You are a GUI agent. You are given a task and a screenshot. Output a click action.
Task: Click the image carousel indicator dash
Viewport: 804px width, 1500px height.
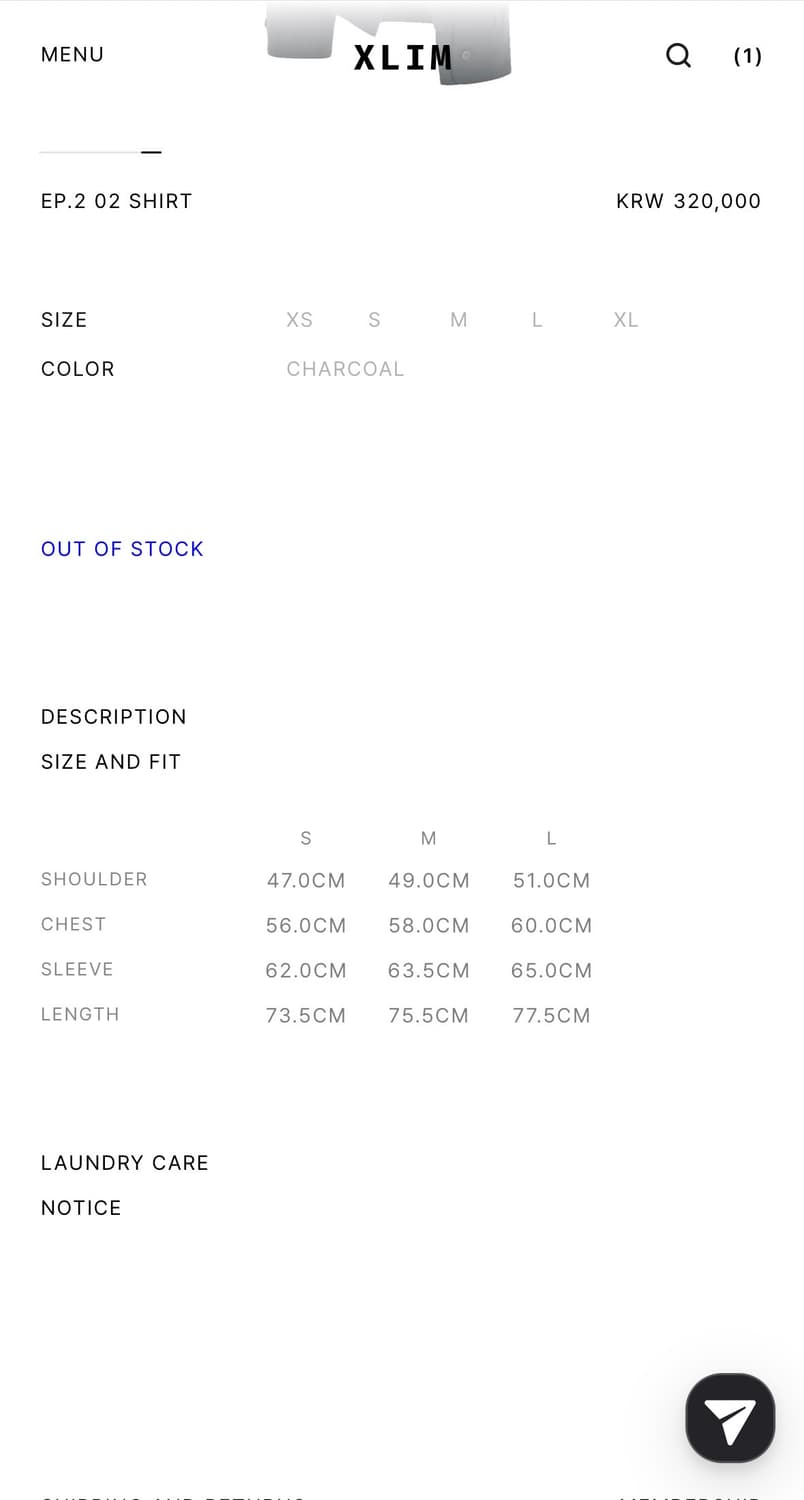151,152
